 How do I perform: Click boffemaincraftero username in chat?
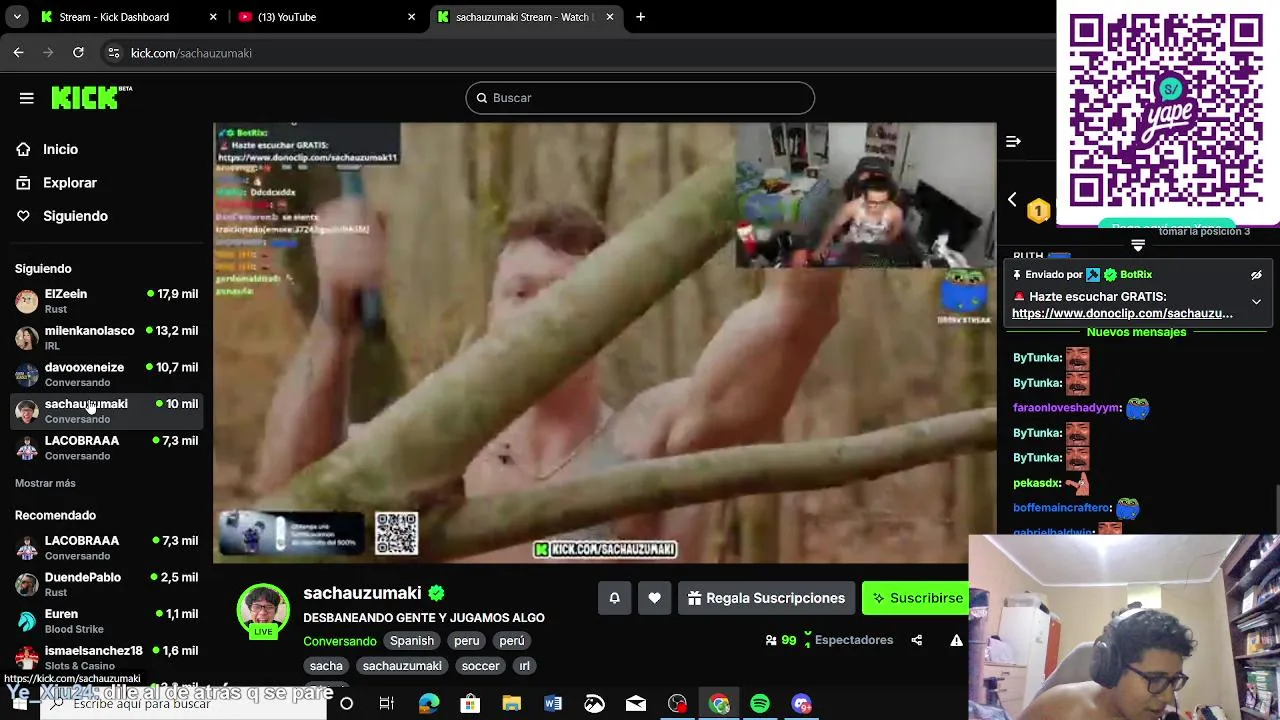(x=1062, y=508)
